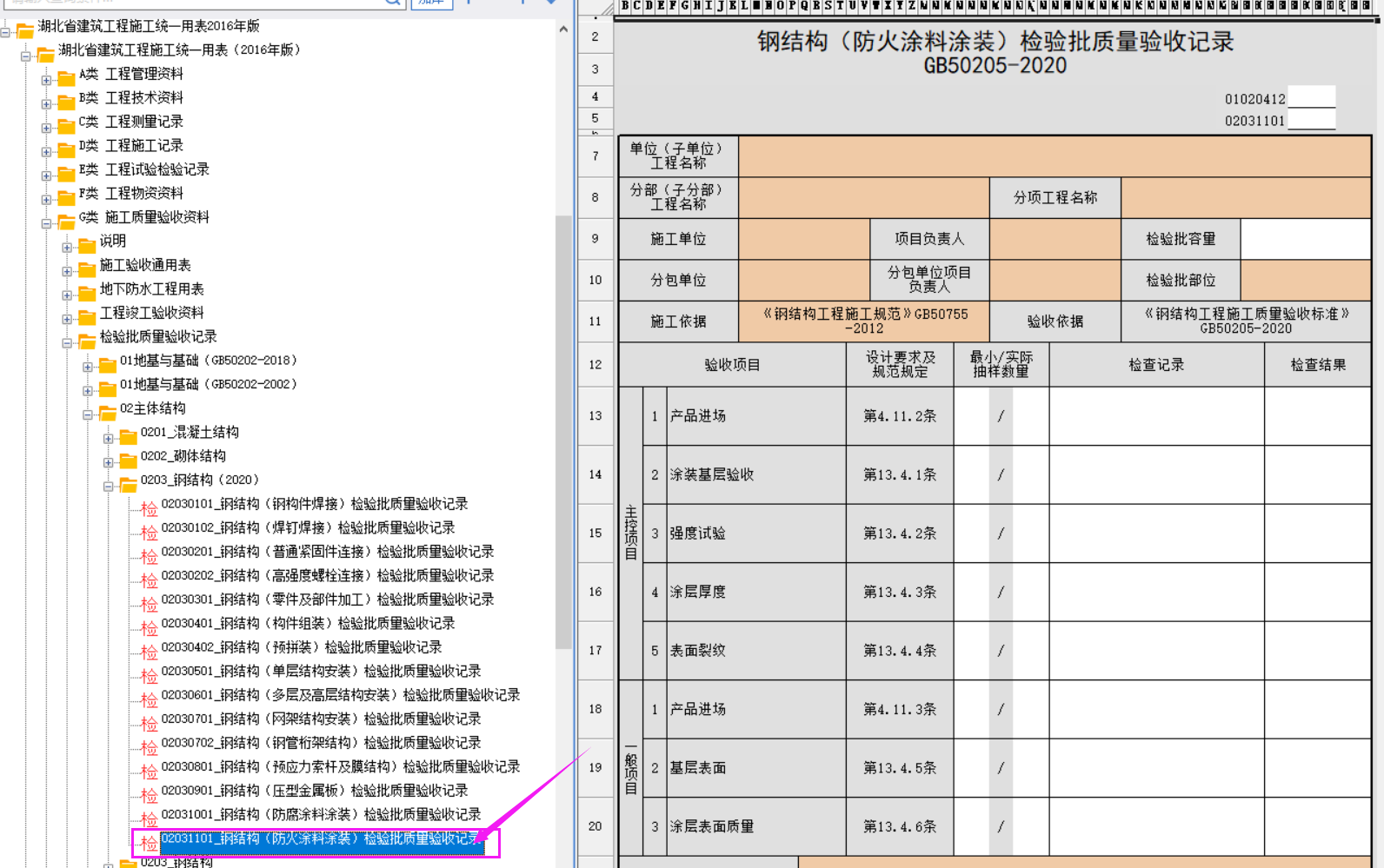Click the 检查记录 cell for 涂层厚度 row
This screenshot has height=868, width=1384.
[1156, 592]
